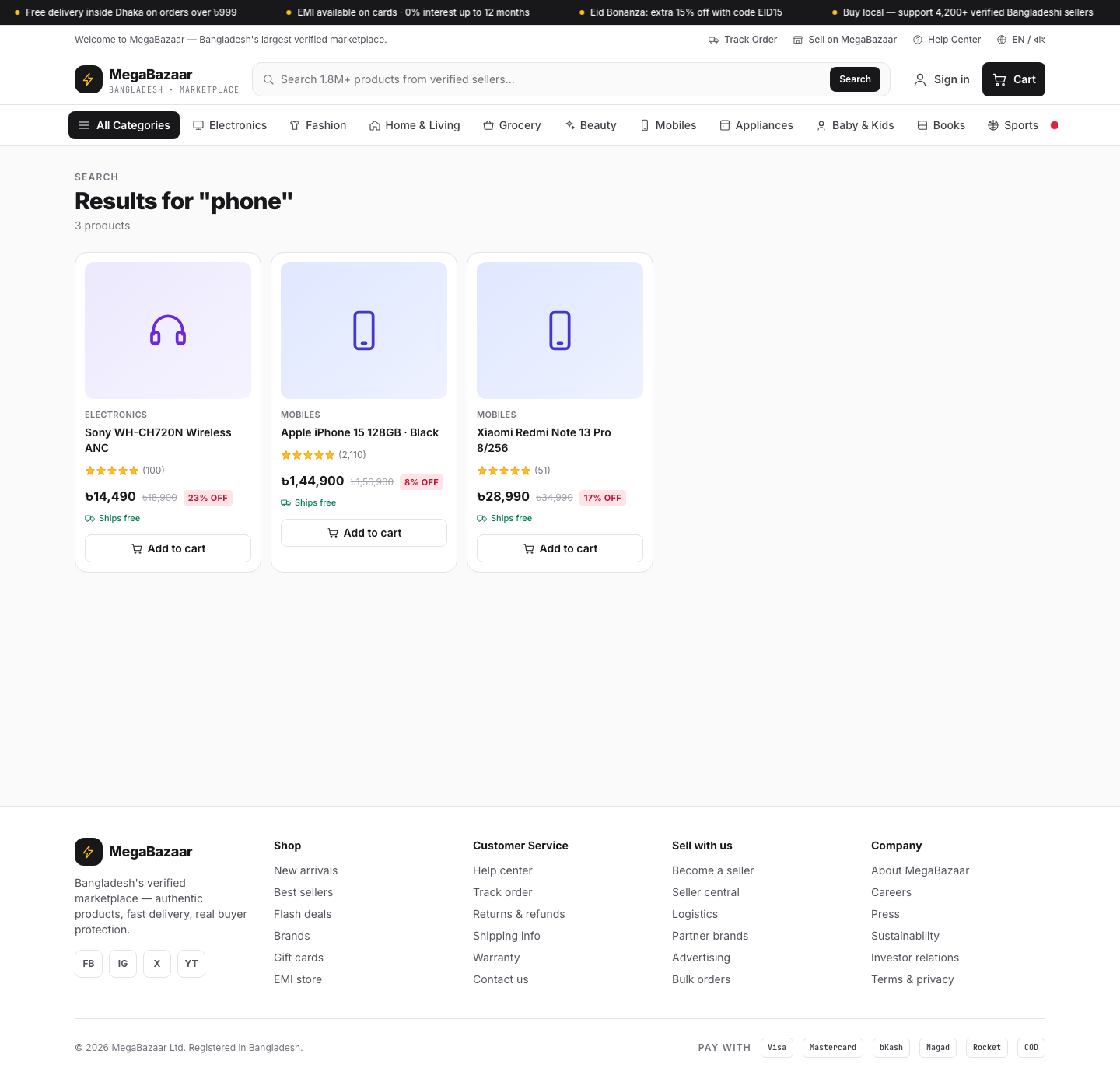Open the YT social link in footer
This screenshot has width=1120, height=1089.
[x=191, y=964]
